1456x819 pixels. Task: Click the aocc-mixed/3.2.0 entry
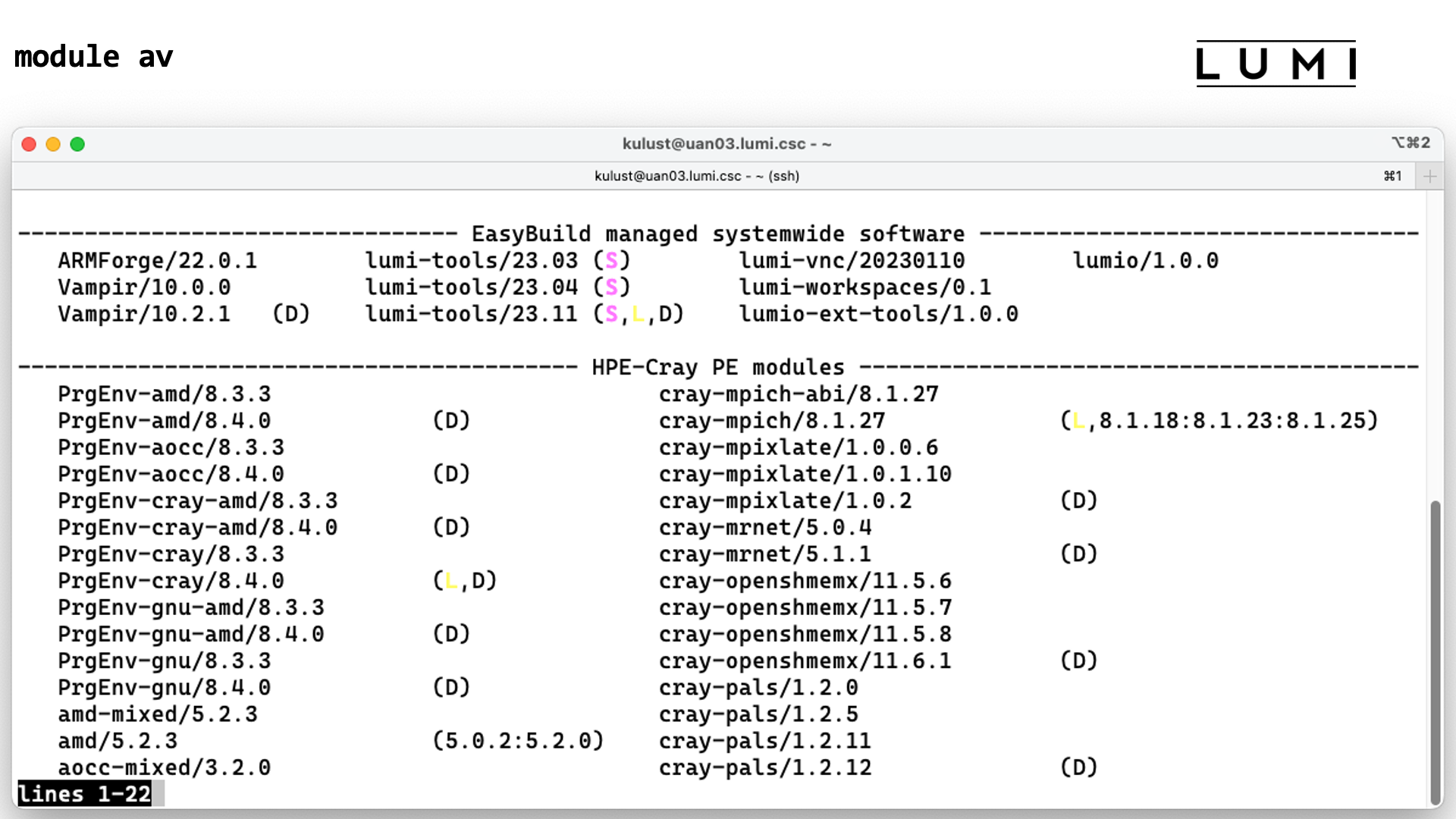coord(165,767)
